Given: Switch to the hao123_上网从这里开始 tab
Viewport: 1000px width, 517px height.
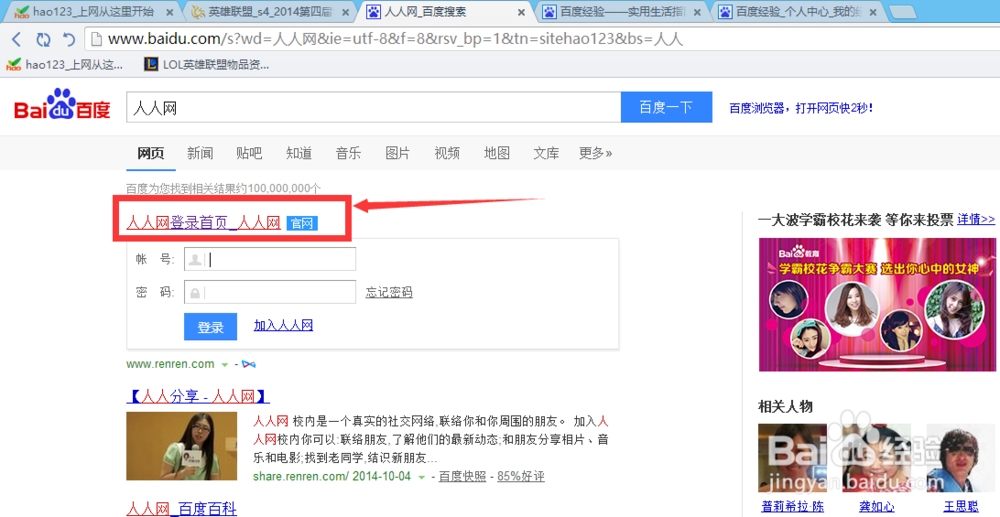Looking at the screenshot, I should pyautogui.click(x=93, y=12).
